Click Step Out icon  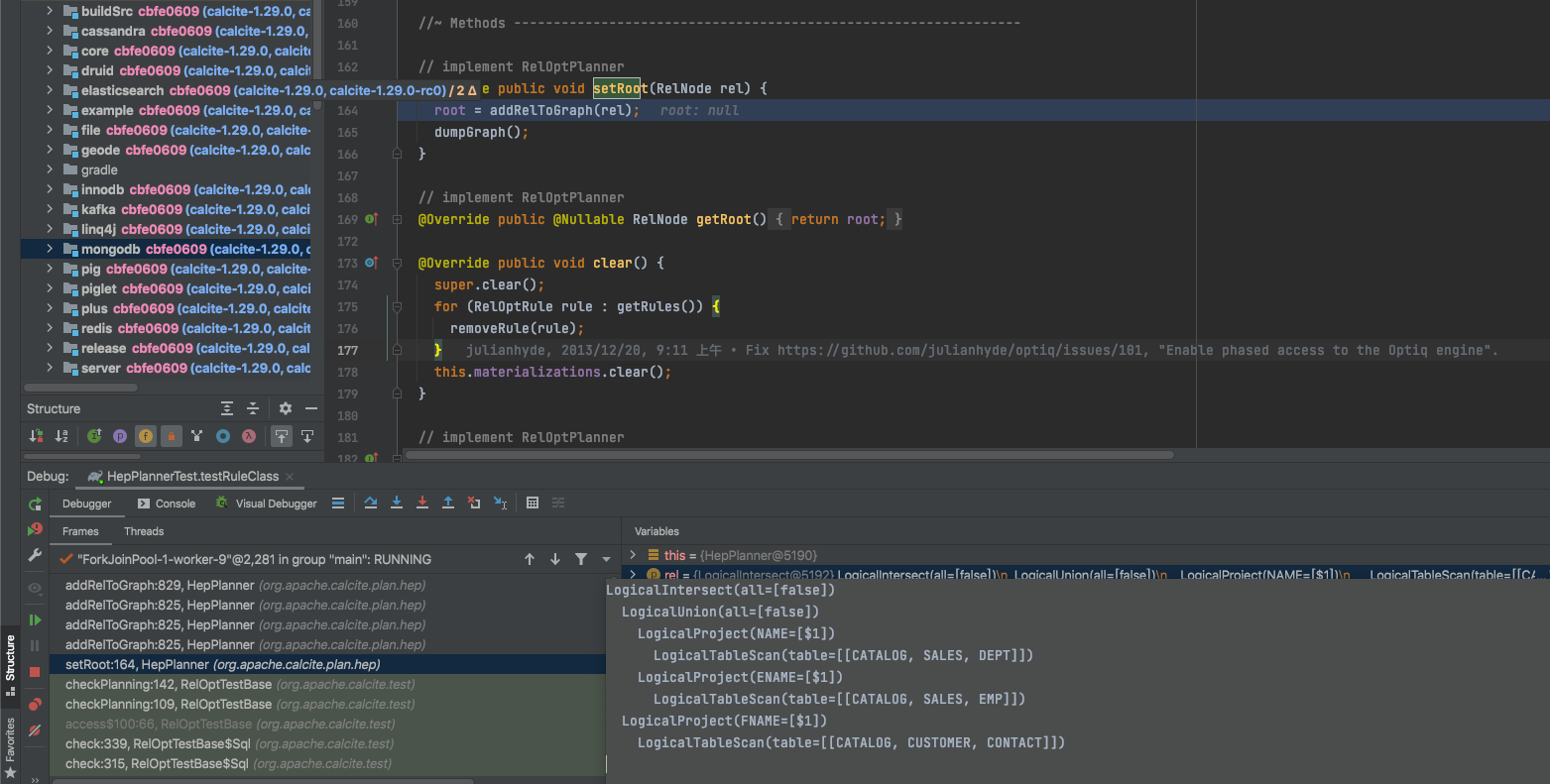click(x=448, y=504)
